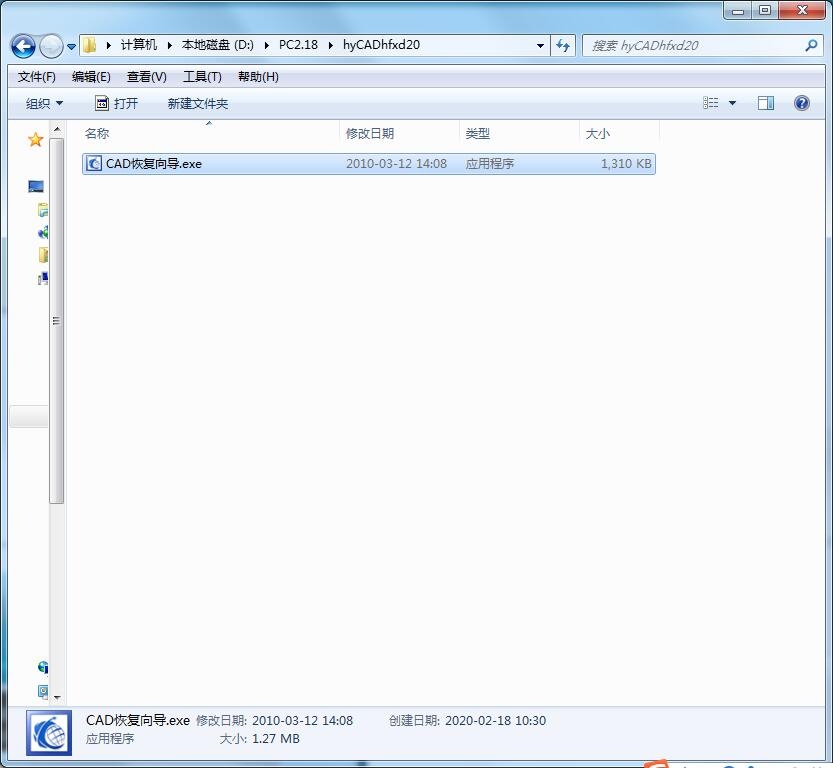Click the change view icon in toolbar
The image size is (833, 768).
pos(711,103)
